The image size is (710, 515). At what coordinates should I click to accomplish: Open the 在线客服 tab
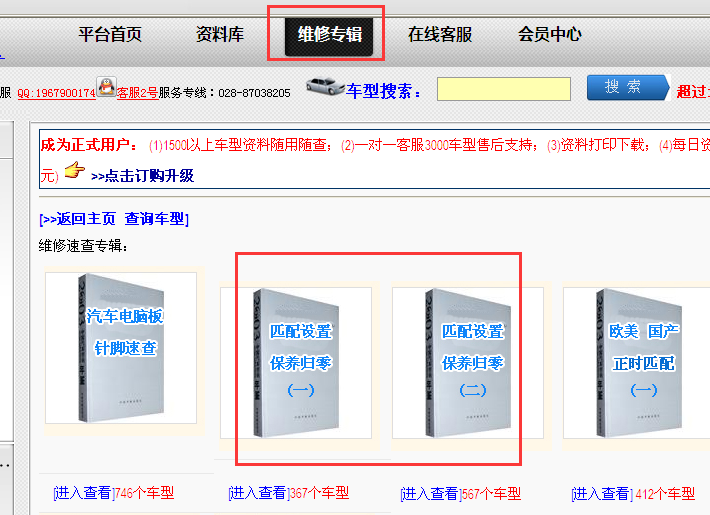[440, 34]
